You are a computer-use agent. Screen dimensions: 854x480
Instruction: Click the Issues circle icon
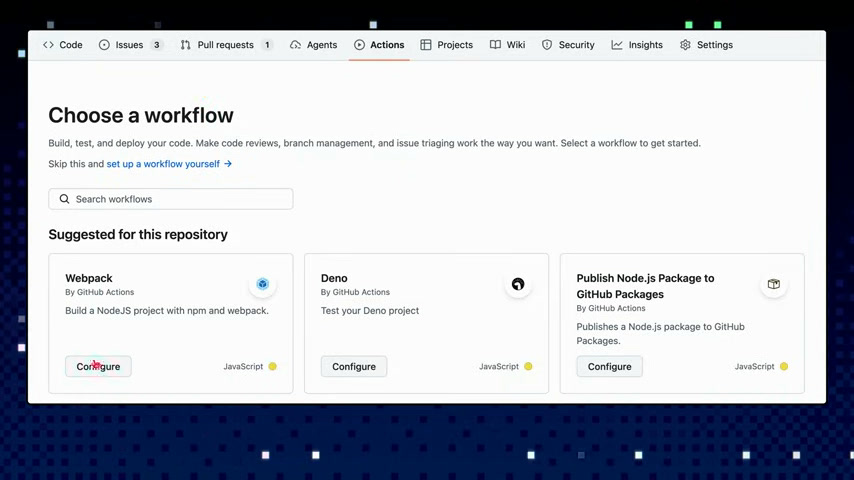(104, 45)
